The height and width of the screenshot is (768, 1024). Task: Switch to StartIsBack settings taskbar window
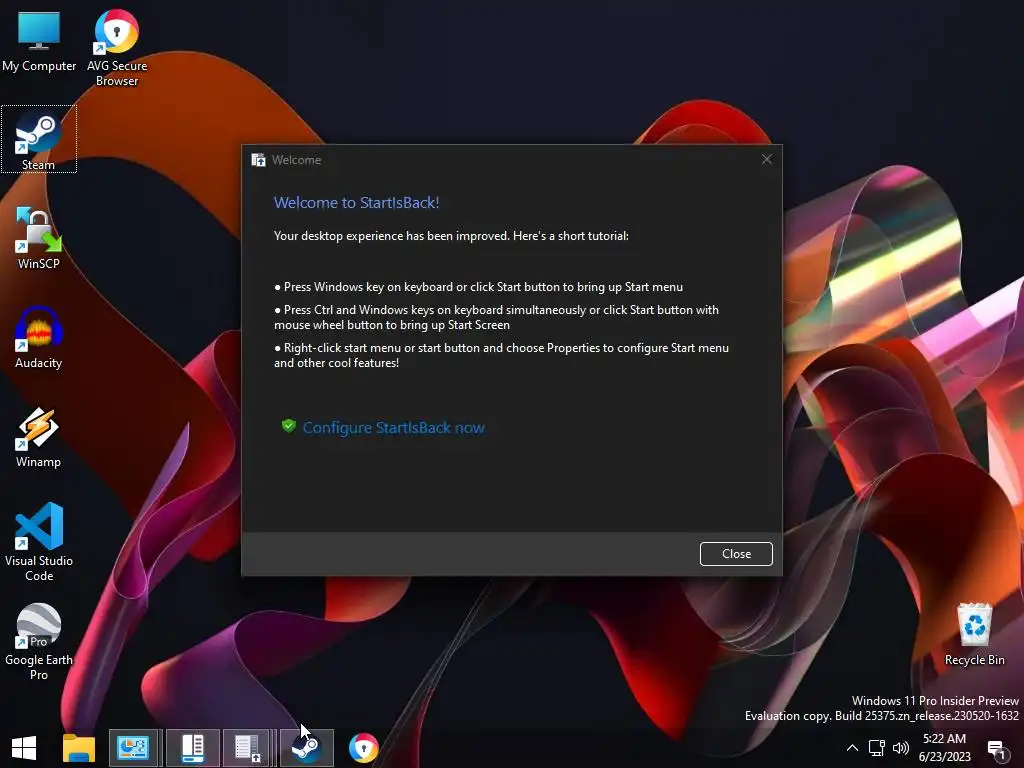pyautogui.click(x=192, y=748)
